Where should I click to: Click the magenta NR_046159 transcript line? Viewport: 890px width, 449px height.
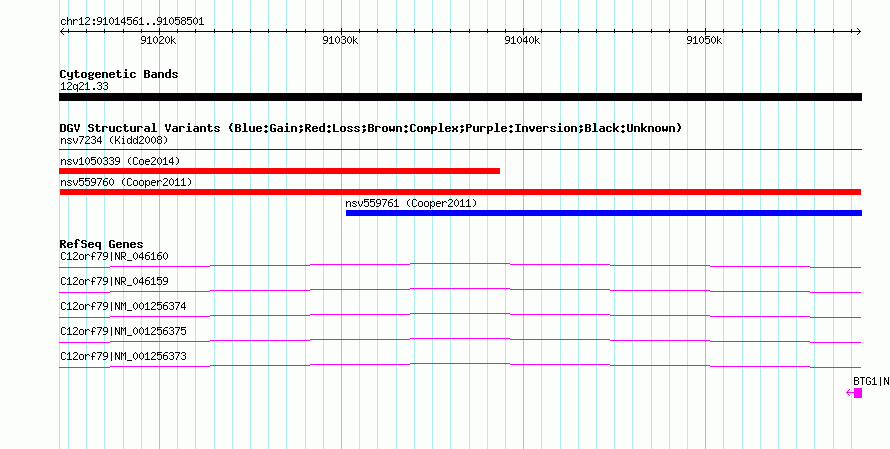click(x=460, y=290)
